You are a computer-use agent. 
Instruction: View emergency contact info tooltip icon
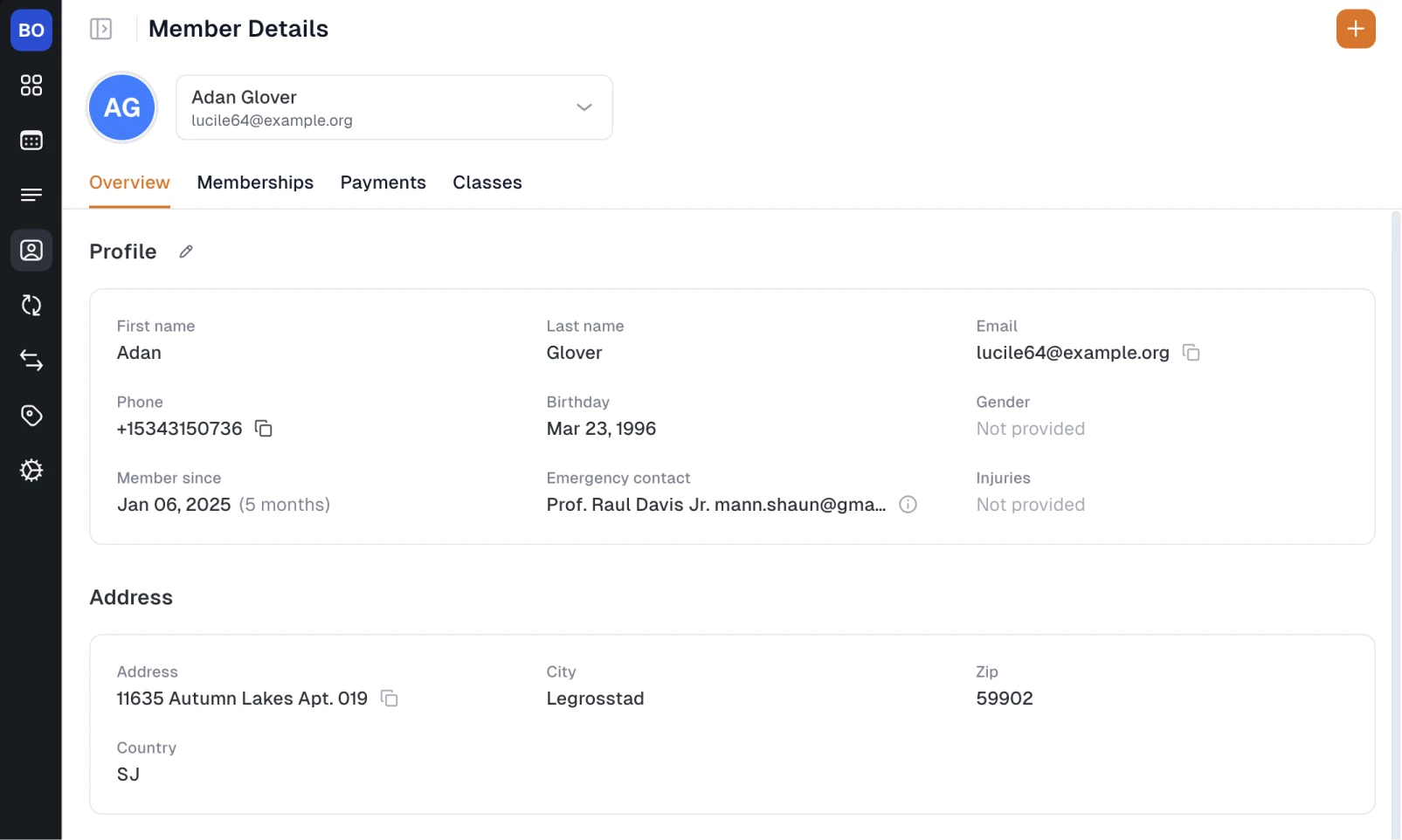(x=908, y=505)
